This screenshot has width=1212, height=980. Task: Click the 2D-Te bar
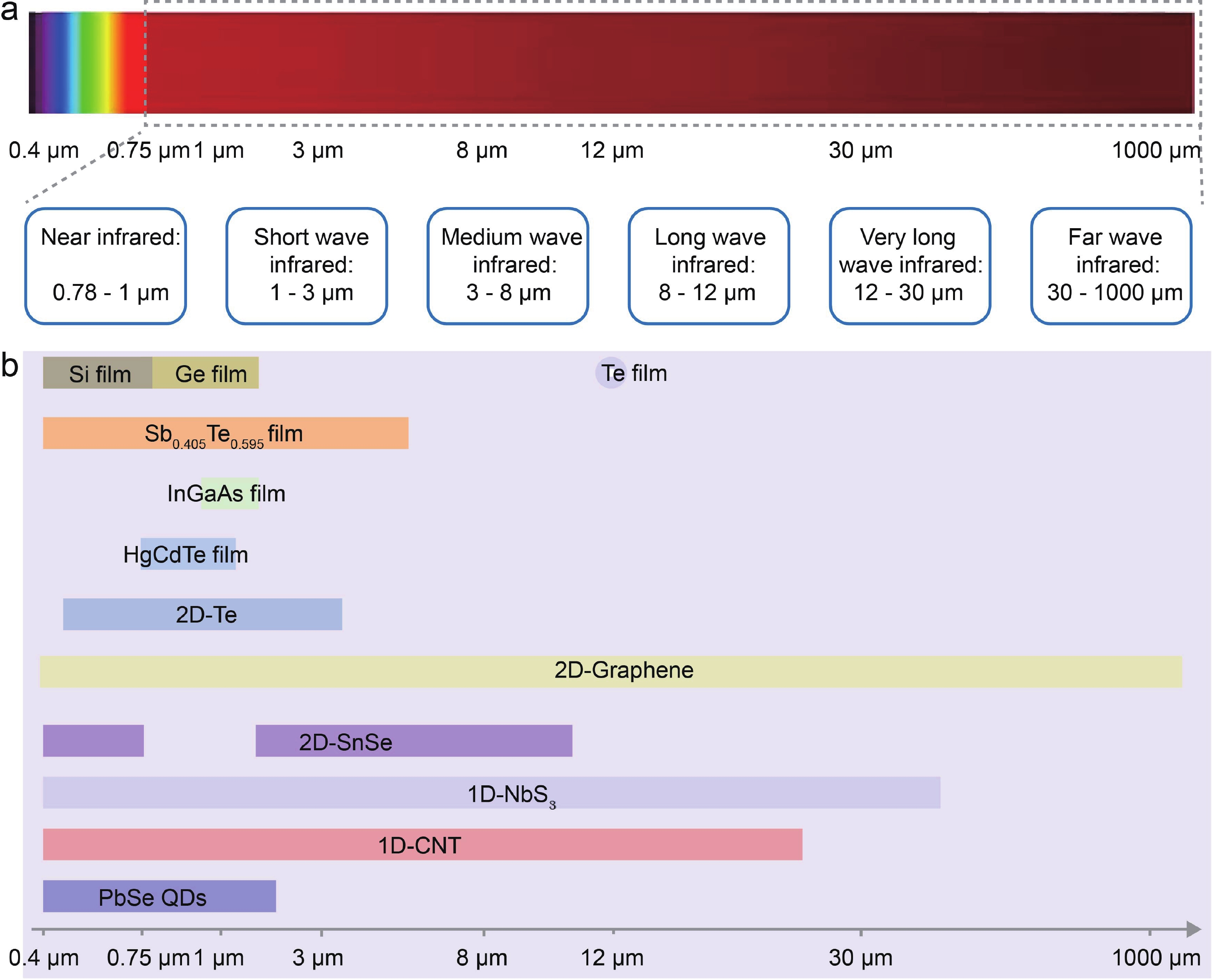tap(203, 614)
